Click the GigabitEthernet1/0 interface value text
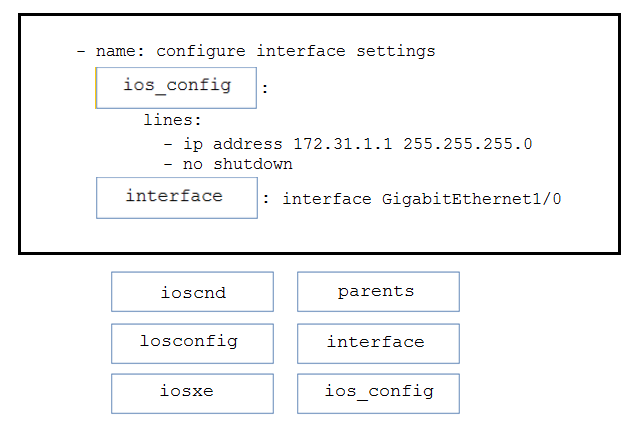This screenshot has height=430, width=635. [471, 199]
